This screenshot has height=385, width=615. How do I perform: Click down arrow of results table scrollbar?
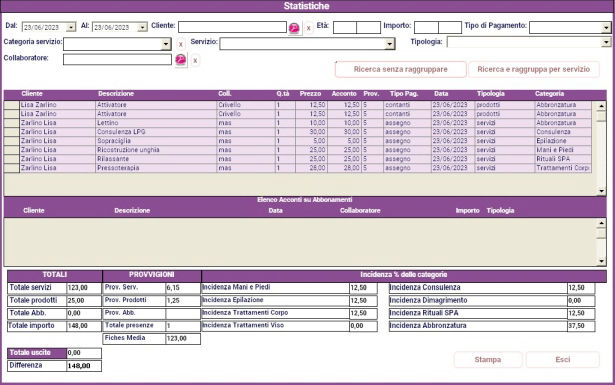pyautogui.click(x=601, y=191)
